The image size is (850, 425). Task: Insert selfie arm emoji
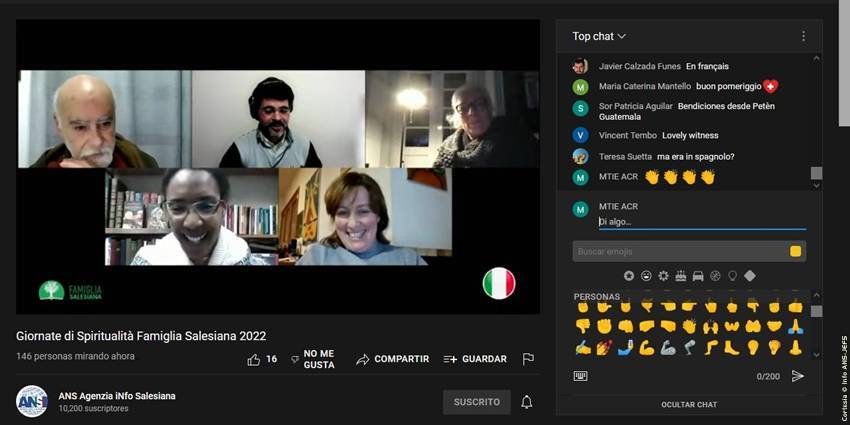click(625, 347)
